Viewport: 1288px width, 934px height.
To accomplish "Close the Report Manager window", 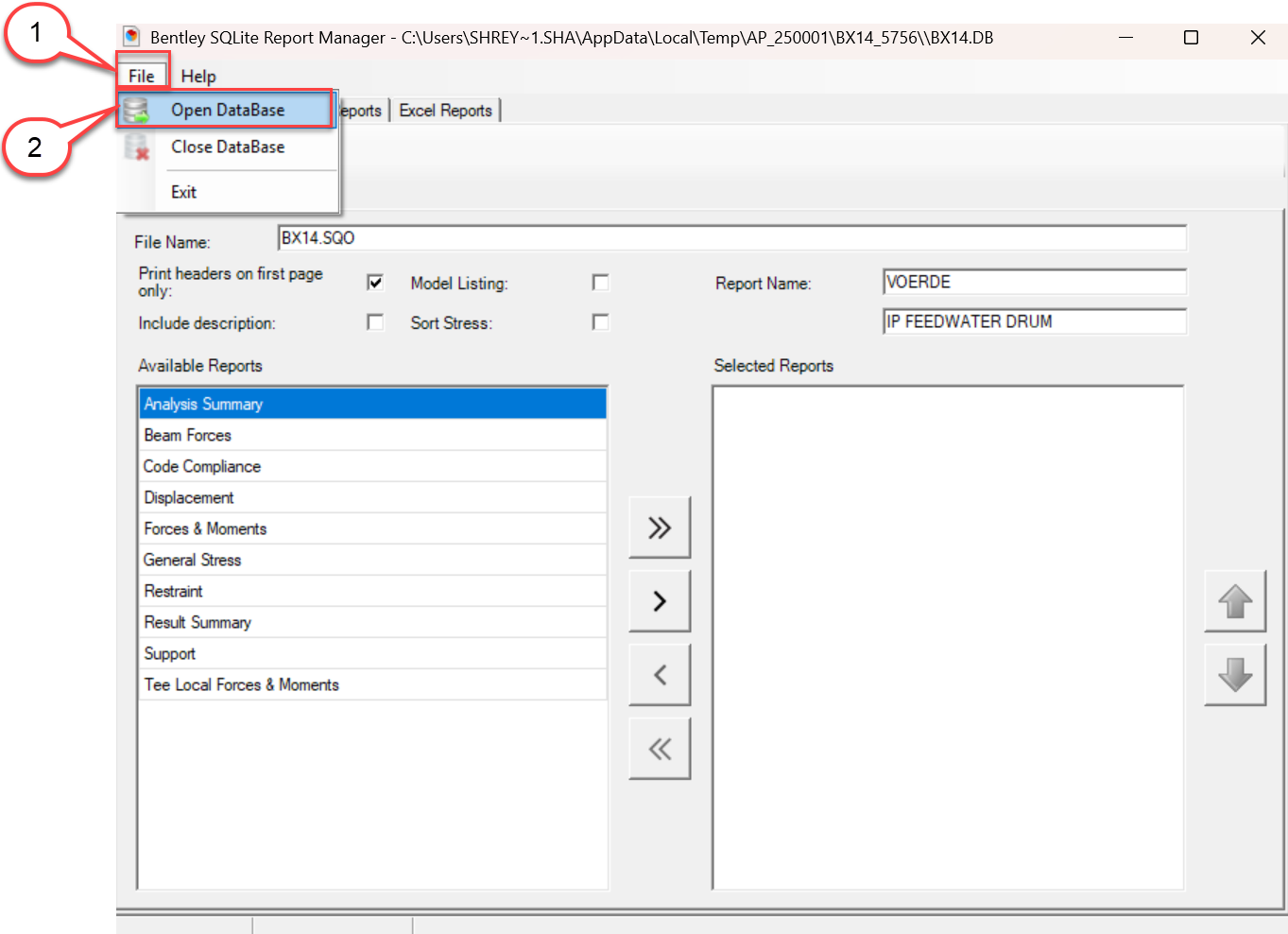I will click(x=1258, y=37).
